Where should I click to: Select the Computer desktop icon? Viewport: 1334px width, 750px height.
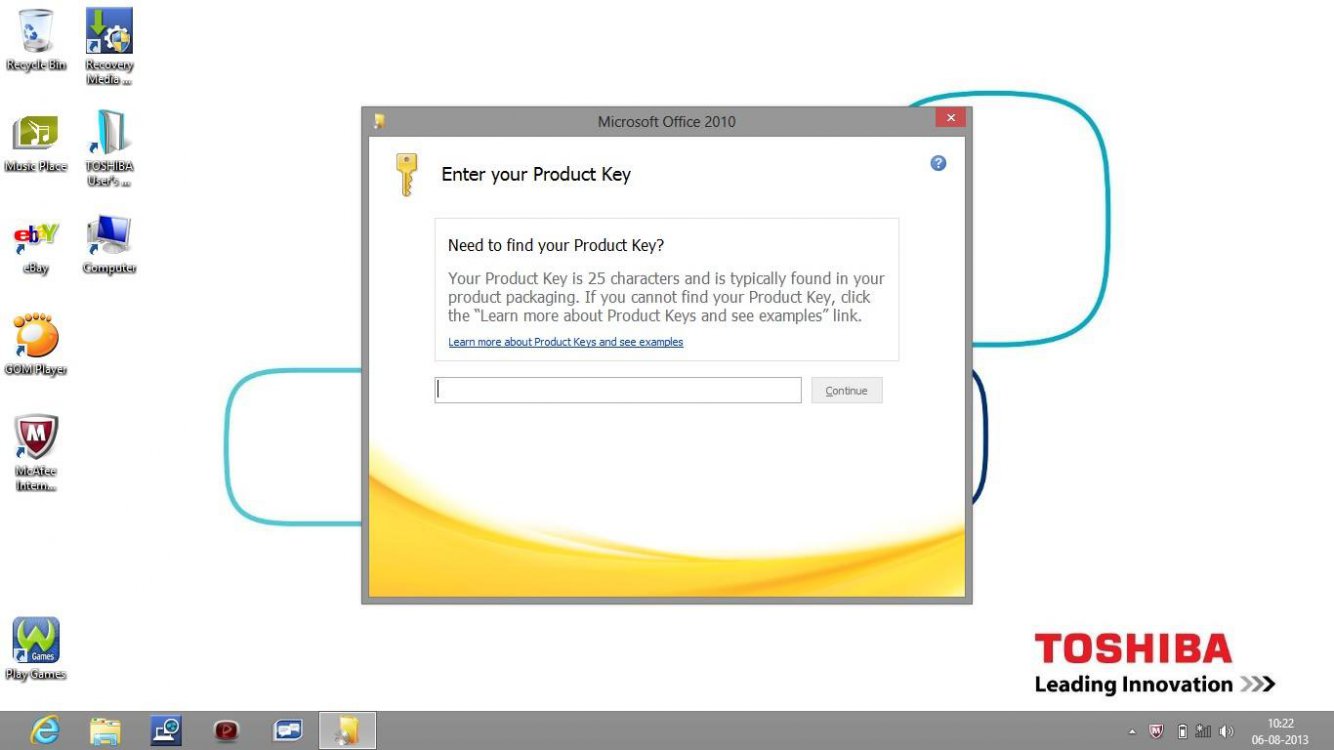pyautogui.click(x=109, y=244)
